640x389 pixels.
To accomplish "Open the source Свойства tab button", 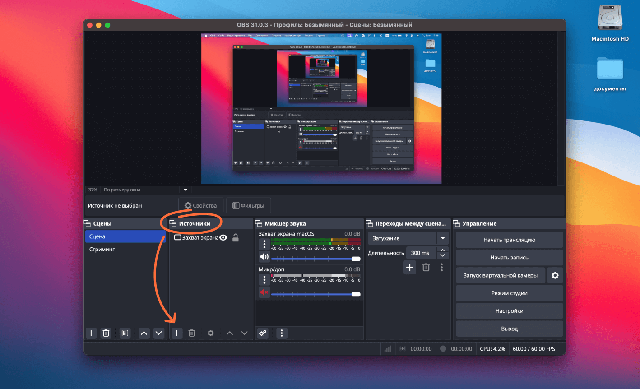I will pyautogui.click(x=201, y=206).
